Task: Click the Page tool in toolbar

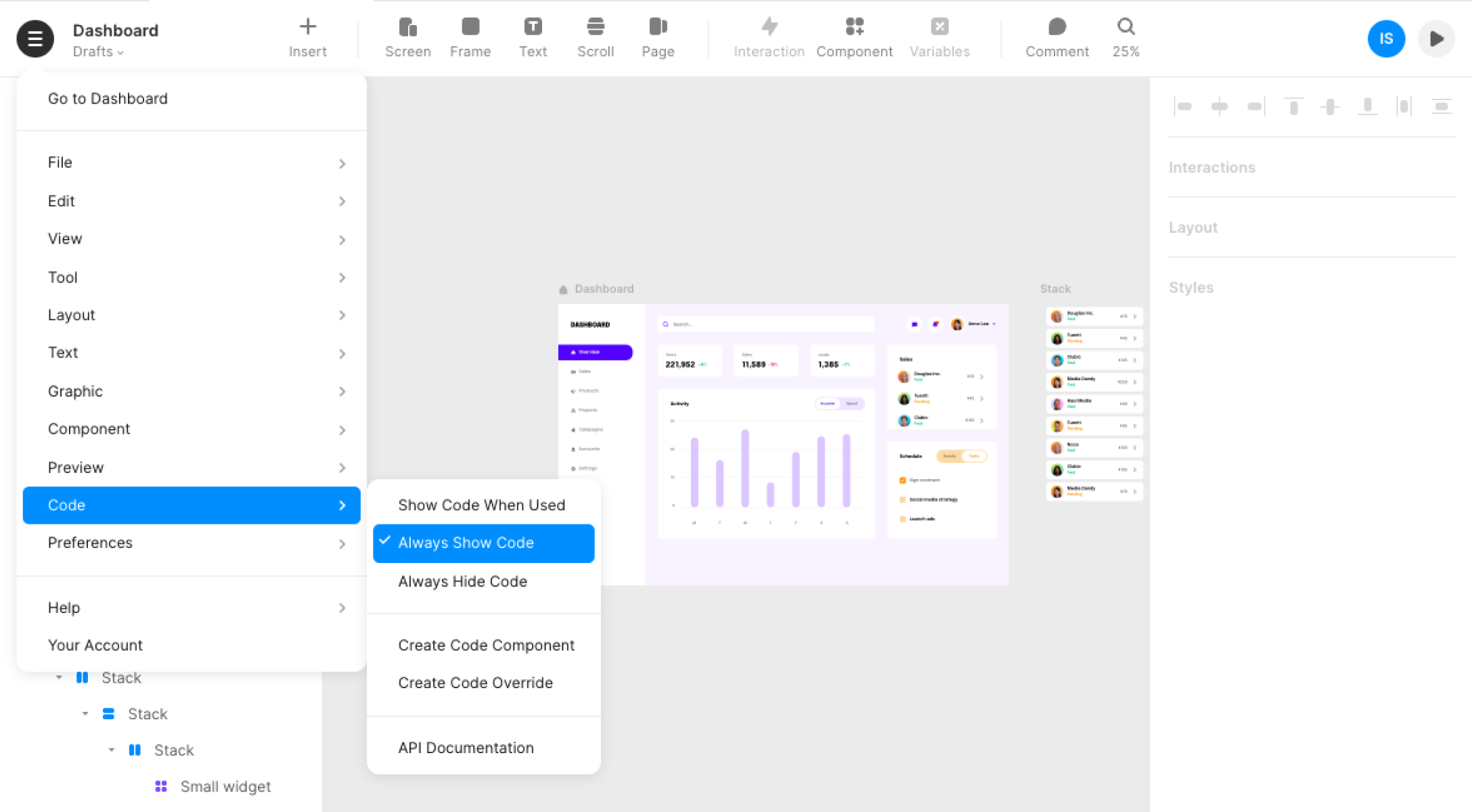Action: [656, 37]
